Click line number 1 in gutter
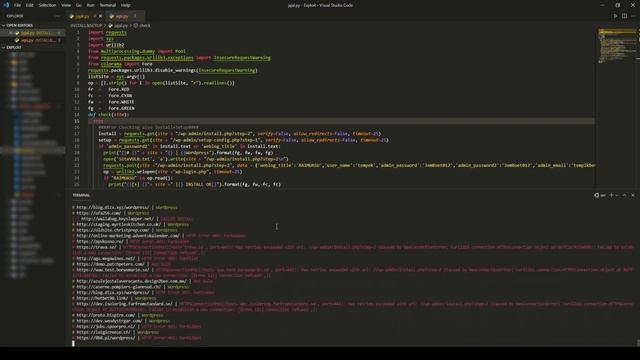The image size is (640, 360). pos(78,32)
